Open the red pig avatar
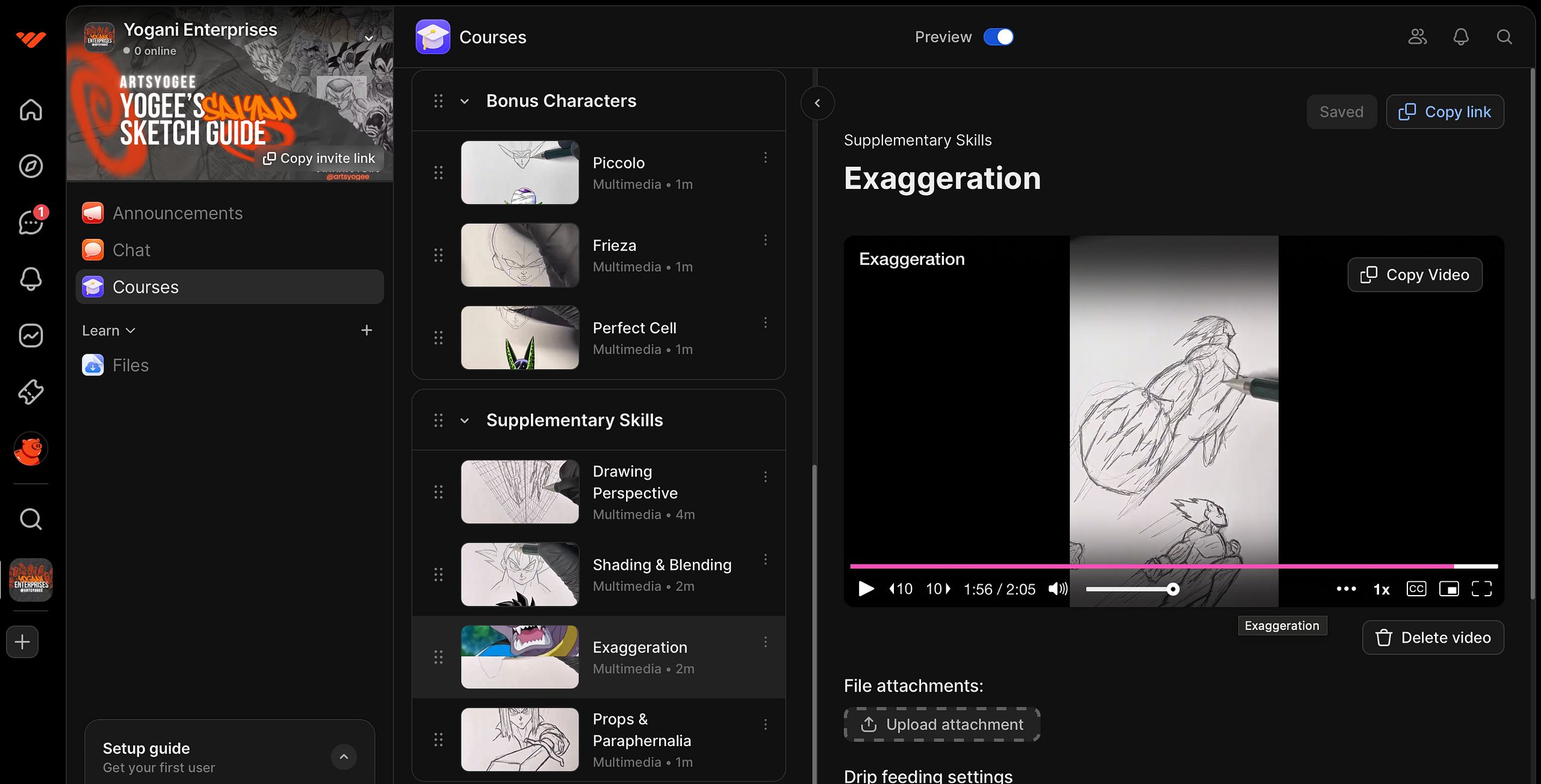Viewport: 1541px width, 784px height. (x=31, y=449)
